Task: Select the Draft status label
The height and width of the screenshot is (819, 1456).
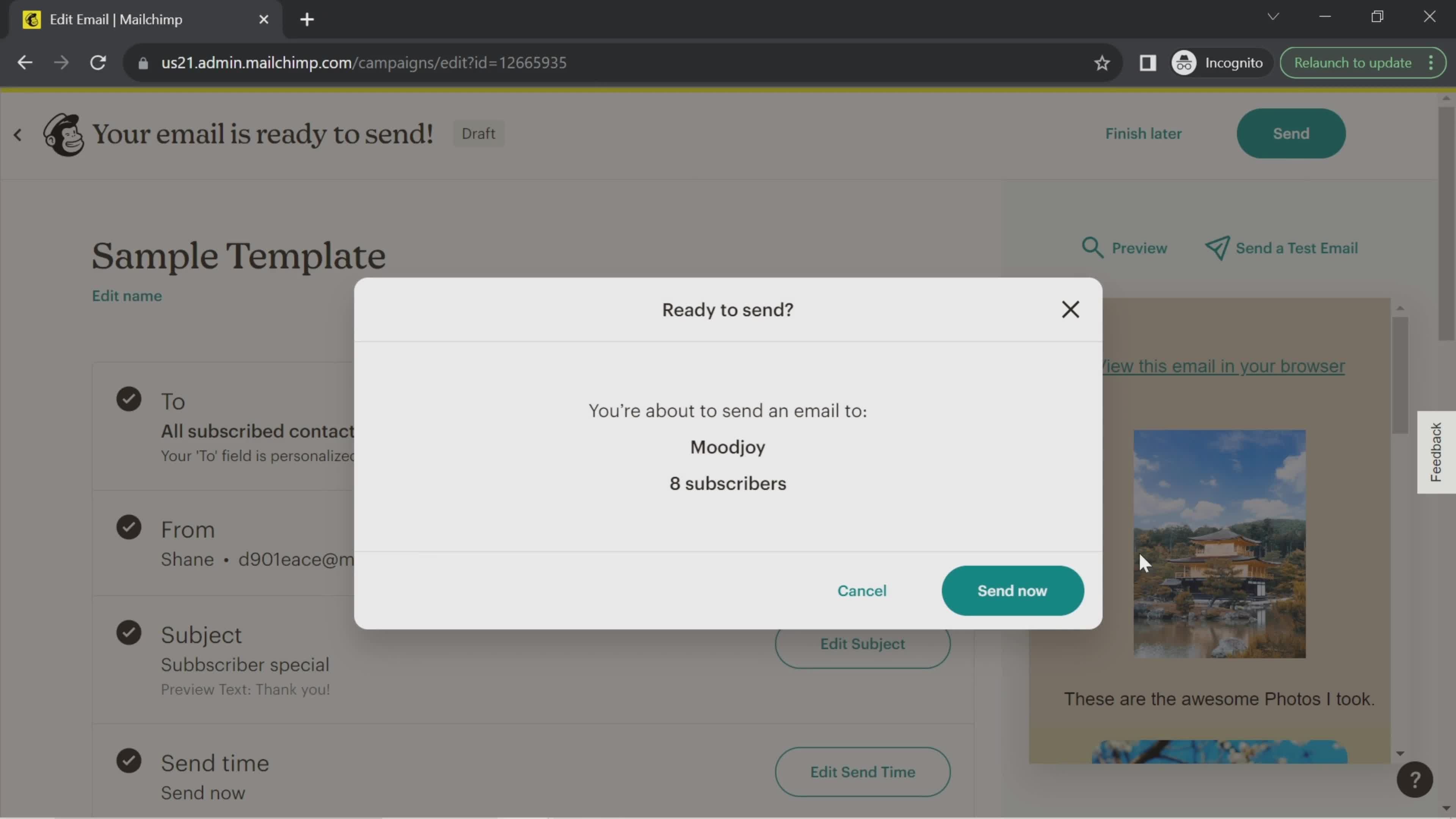Action: [x=478, y=133]
